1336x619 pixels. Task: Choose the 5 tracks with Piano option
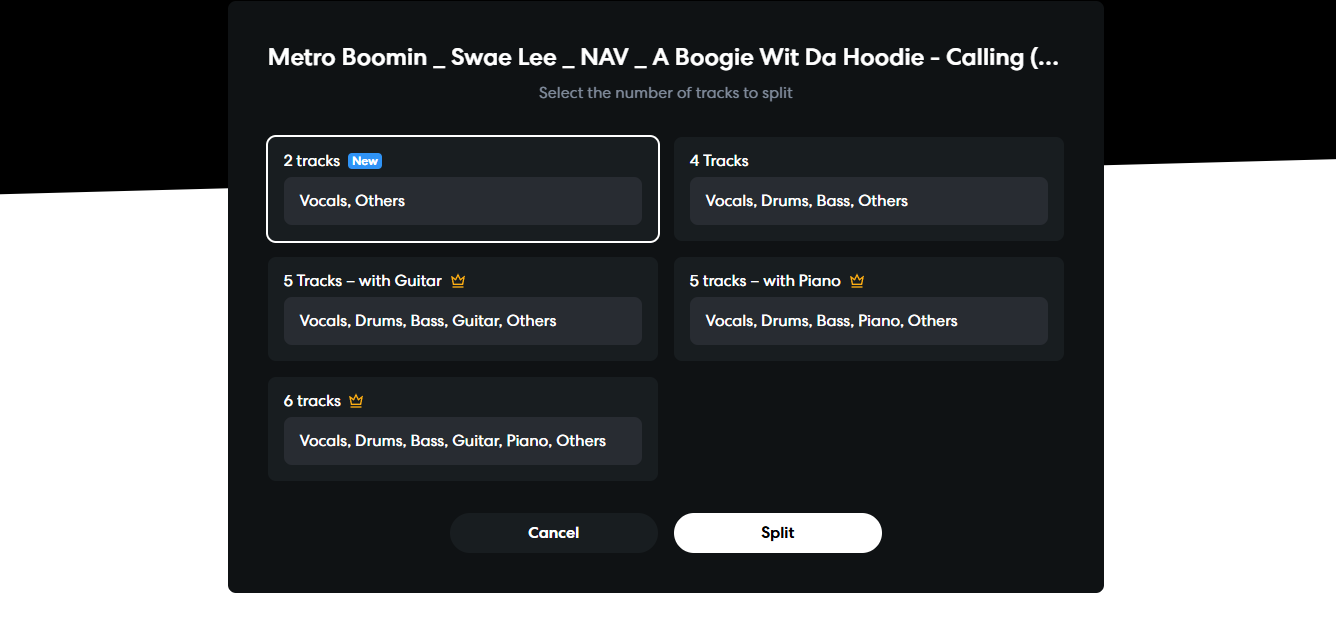869,309
